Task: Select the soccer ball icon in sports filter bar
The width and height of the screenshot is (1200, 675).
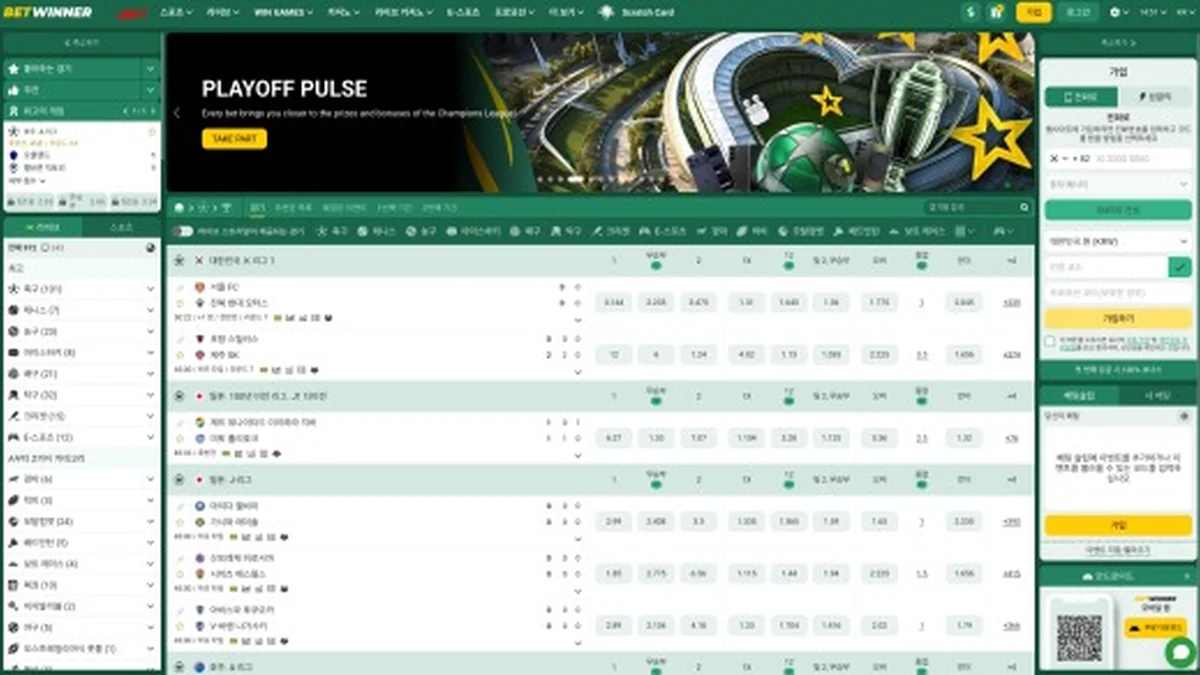Action: pyautogui.click(x=322, y=231)
